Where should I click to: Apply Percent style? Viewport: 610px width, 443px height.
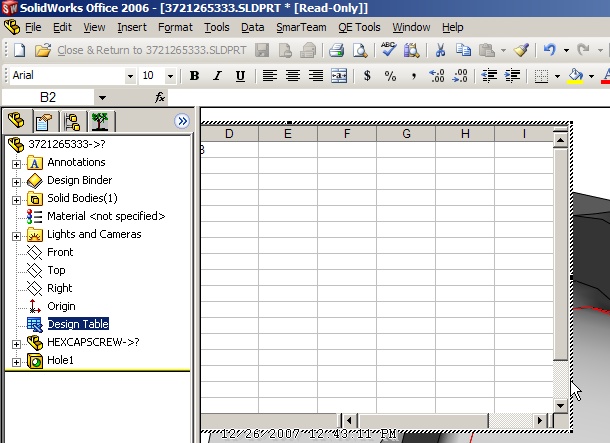(x=390, y=76)
